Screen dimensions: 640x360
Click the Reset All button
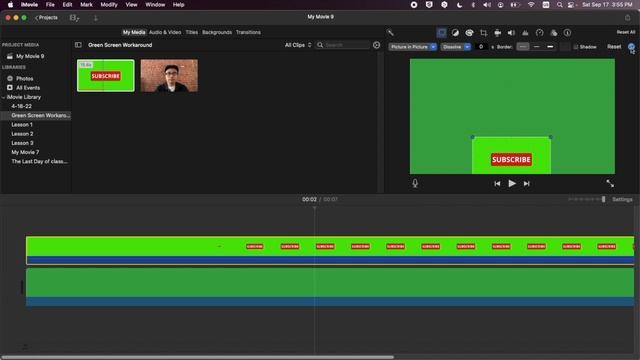point(626,32)
